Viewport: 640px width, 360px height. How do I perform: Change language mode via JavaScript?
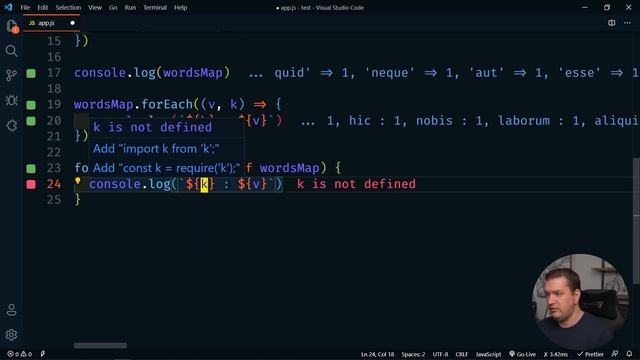coord(488,354)
